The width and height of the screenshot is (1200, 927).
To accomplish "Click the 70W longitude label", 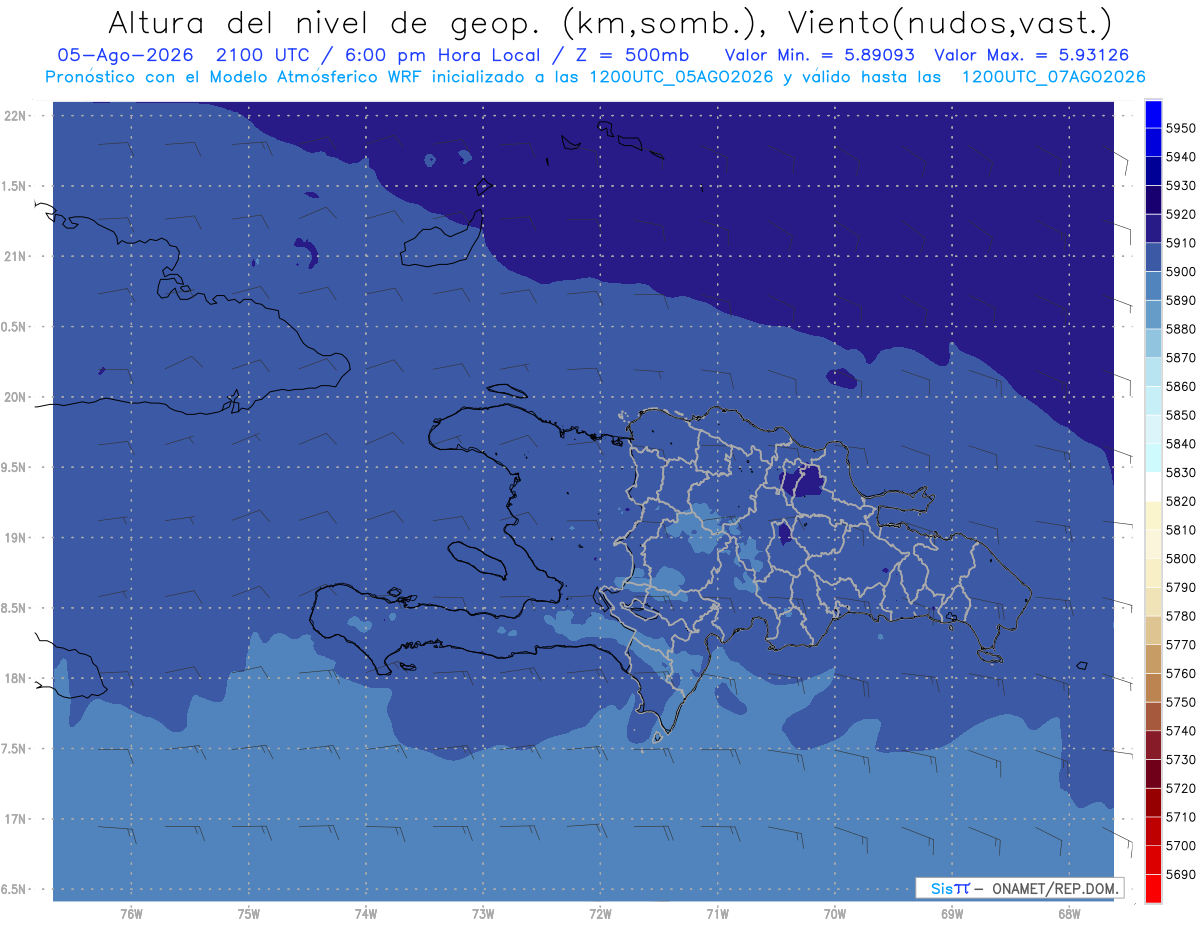I will 835,914.
